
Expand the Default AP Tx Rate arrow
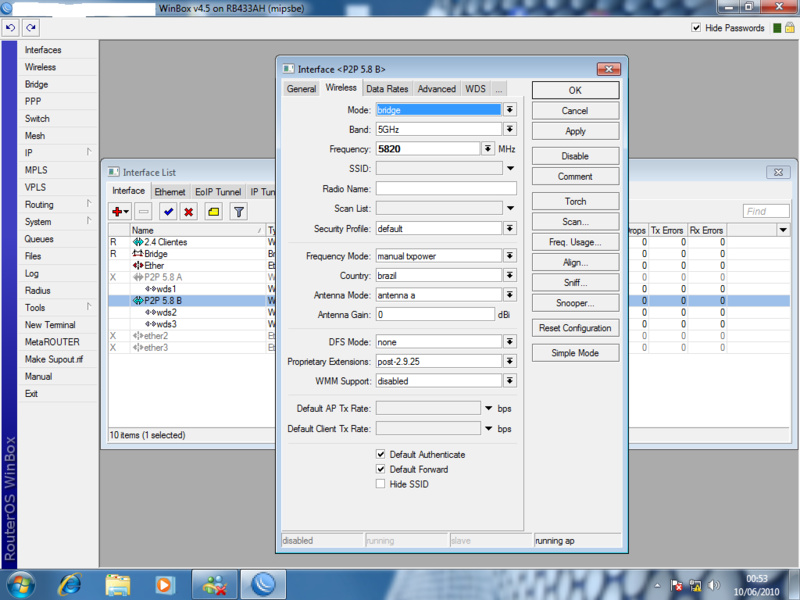coord(488,408)
